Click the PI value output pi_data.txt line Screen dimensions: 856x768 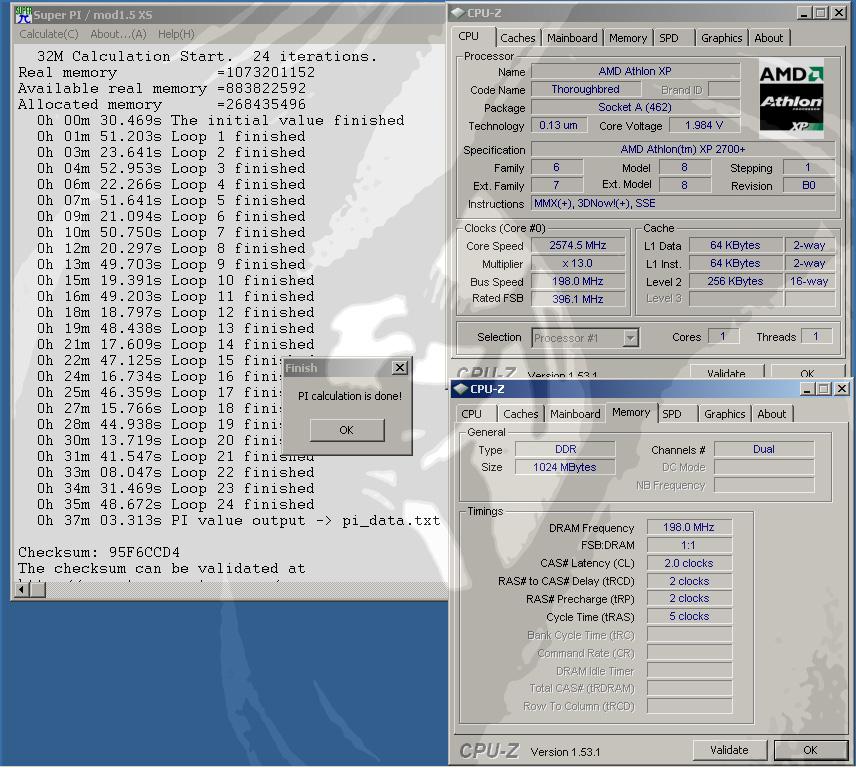pyautogui.click(x=239, y=520)
